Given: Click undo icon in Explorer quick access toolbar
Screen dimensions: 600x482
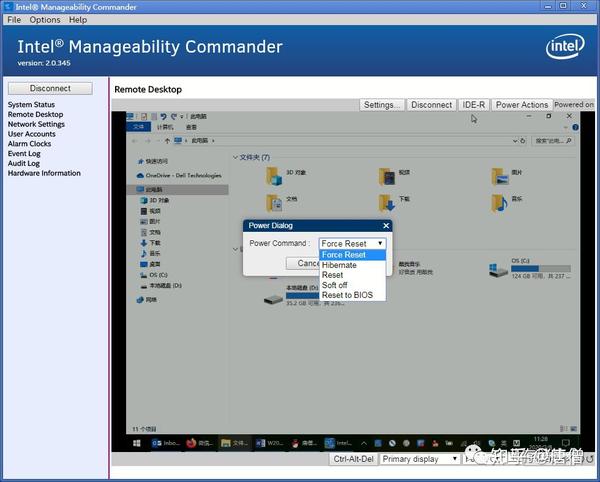Looking at the screenshot, I should click(163, 116).
